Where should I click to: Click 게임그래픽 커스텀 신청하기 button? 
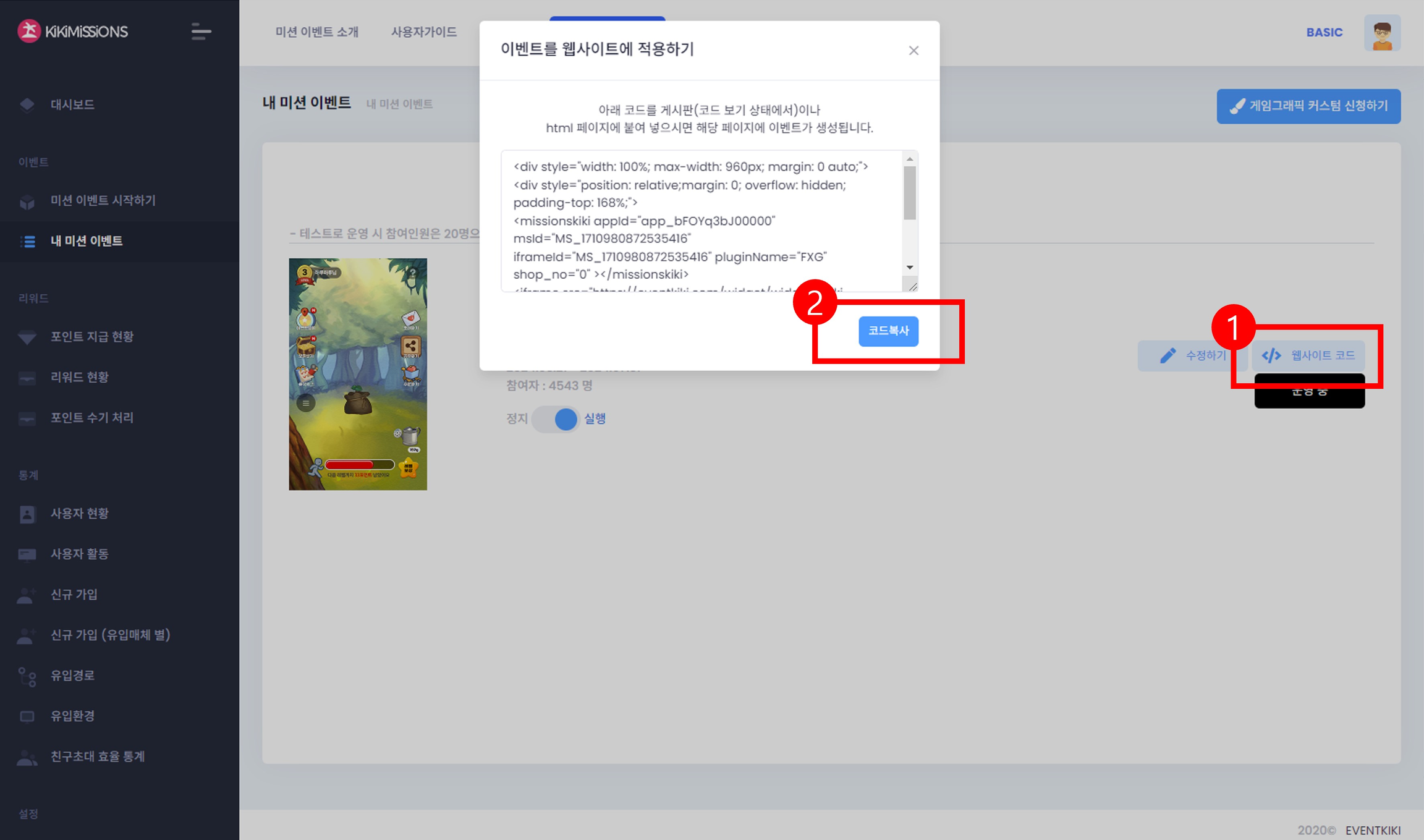pos(1308,106)
